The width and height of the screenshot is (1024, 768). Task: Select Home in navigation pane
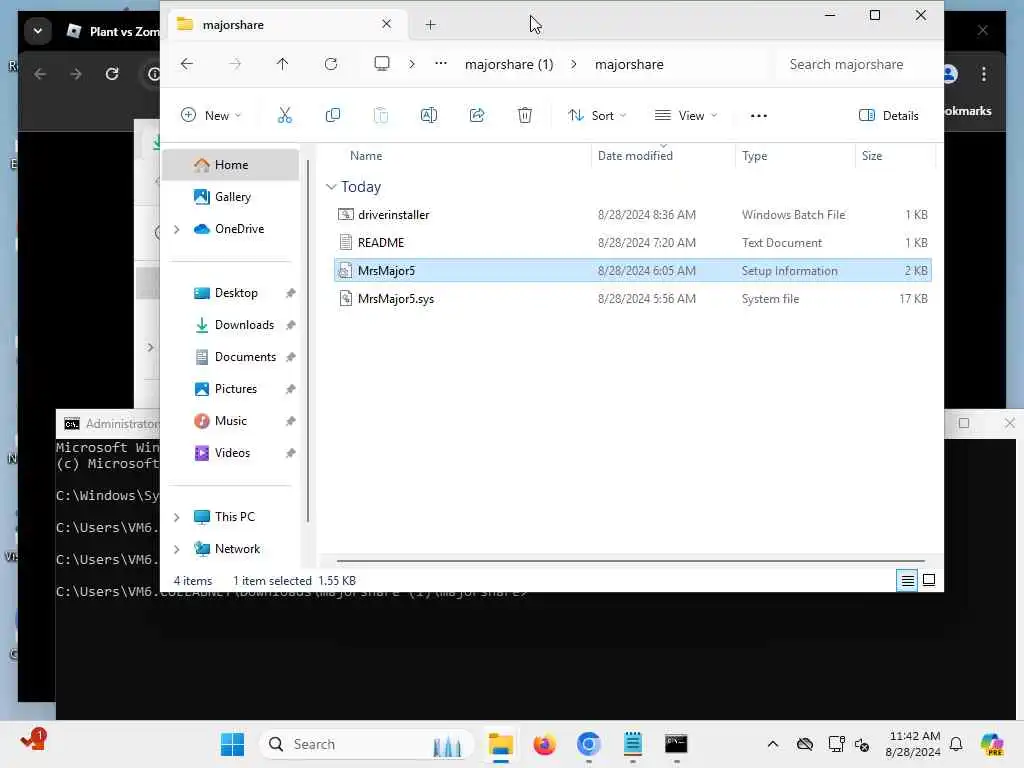tap(231, 165)
